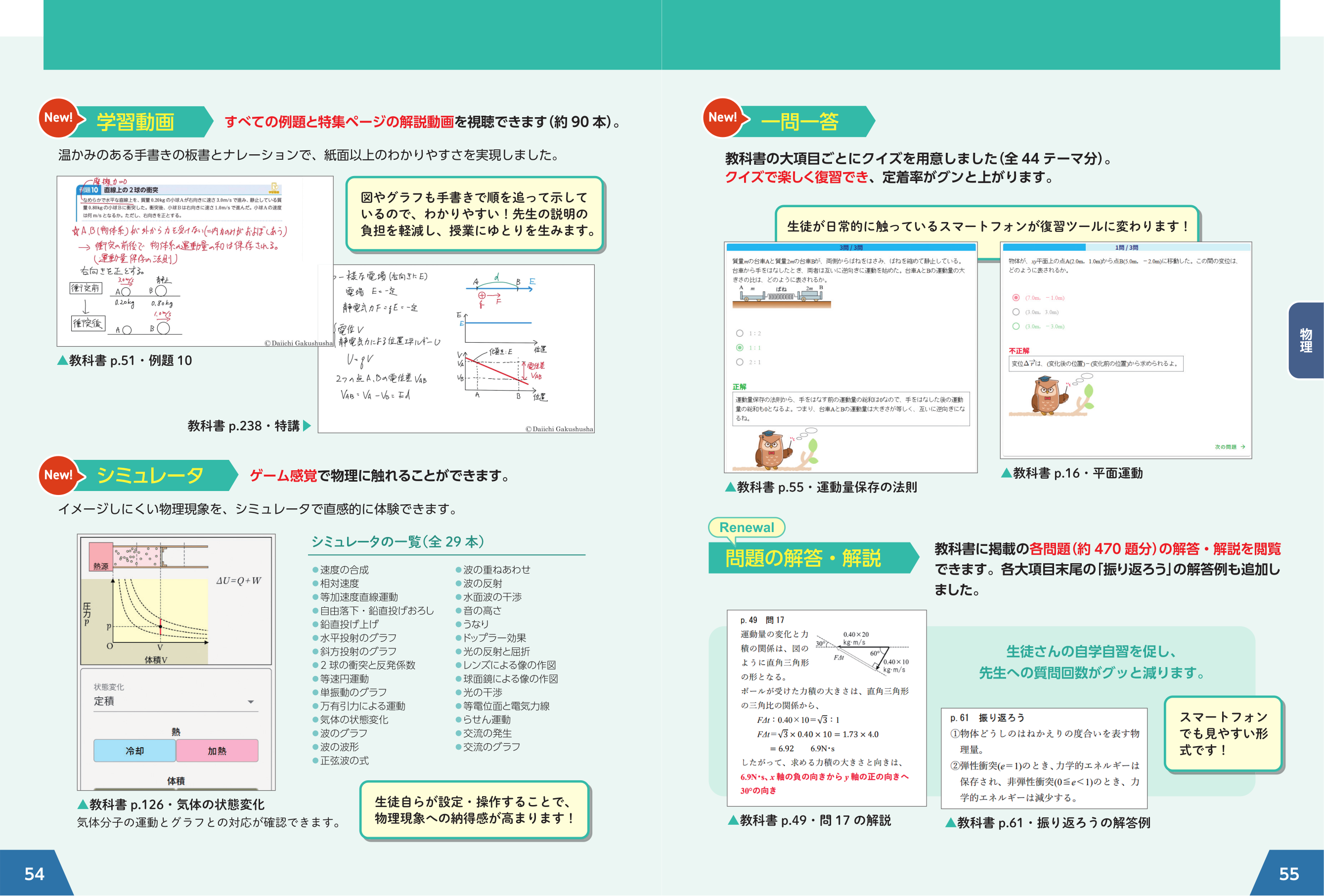Click the 熱源 heat source block in simulator
Screen dimensions: 1324x896
click(x=101, y=557)
